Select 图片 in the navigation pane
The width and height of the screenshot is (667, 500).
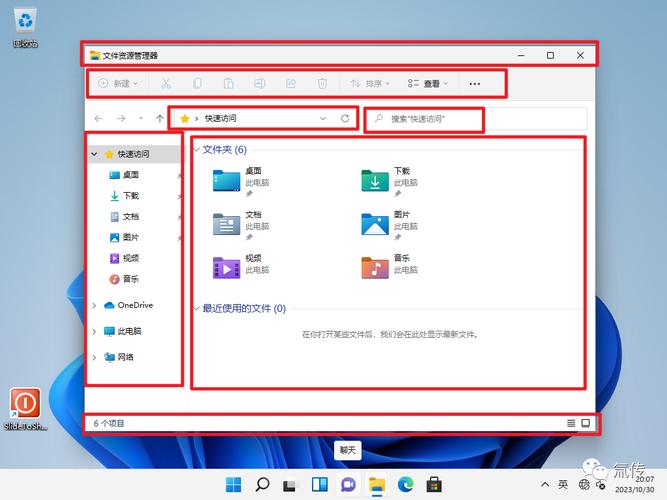coord(131,237)
